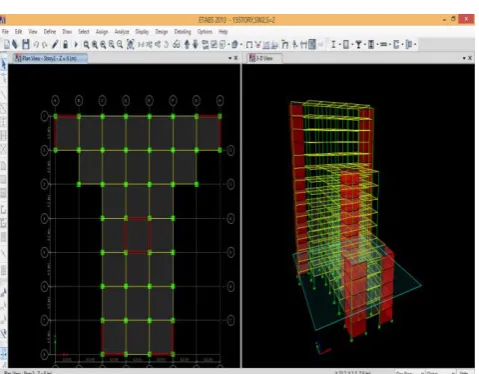The width and height of the screenshot is (479, 374).
Task: Open the Define menu
Action: coord(50,32)
